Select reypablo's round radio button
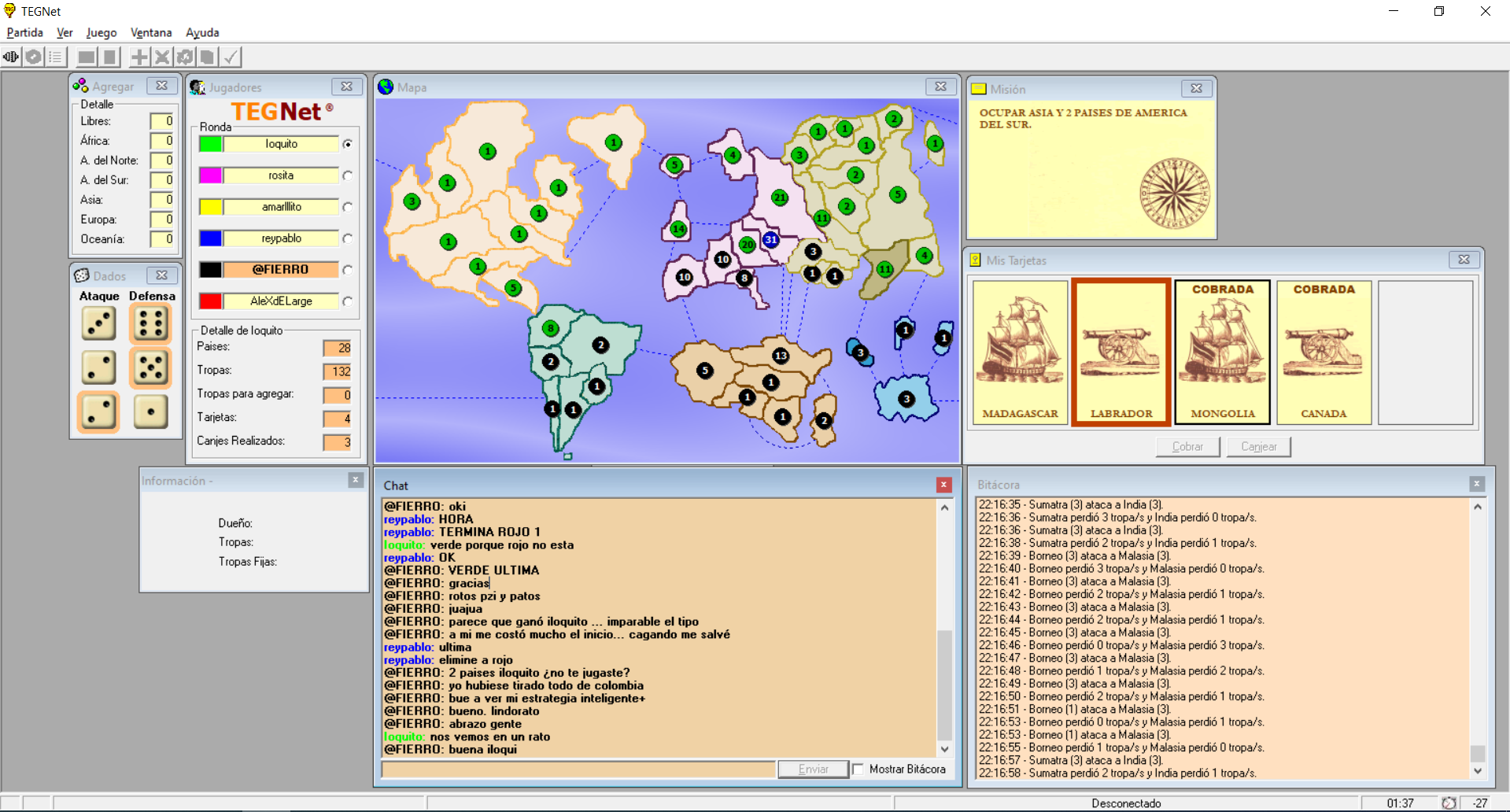 (347, 238)
